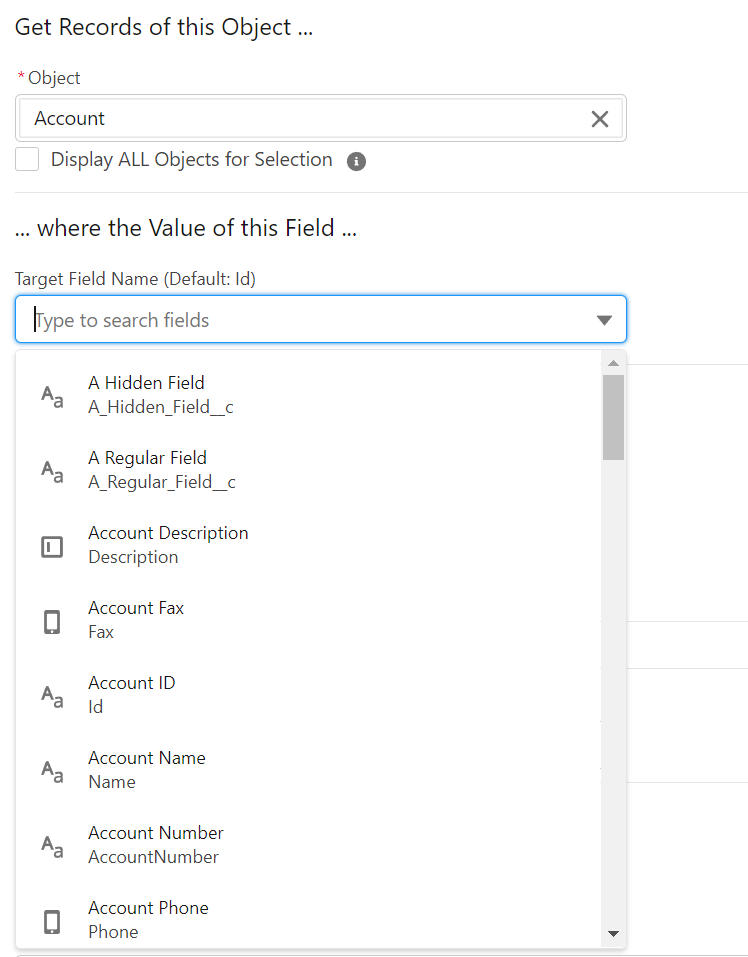Click phone icon beside Account Fax
The height and width of the screenshot is (957, 748).
(52, 621)
